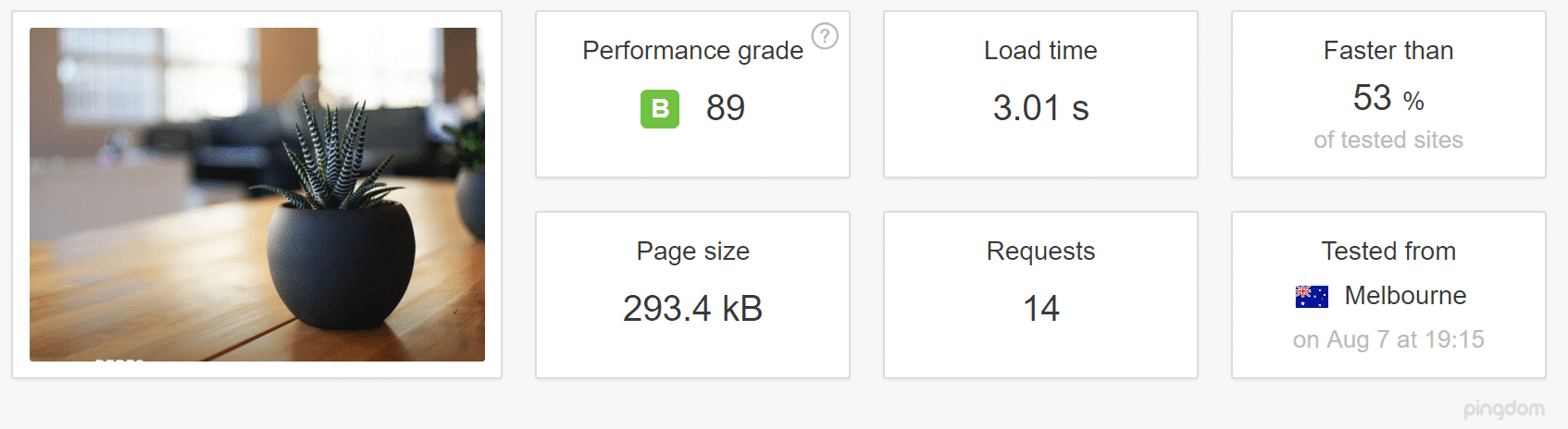Click the percent sign beside 53

[x=1413, y=101]
